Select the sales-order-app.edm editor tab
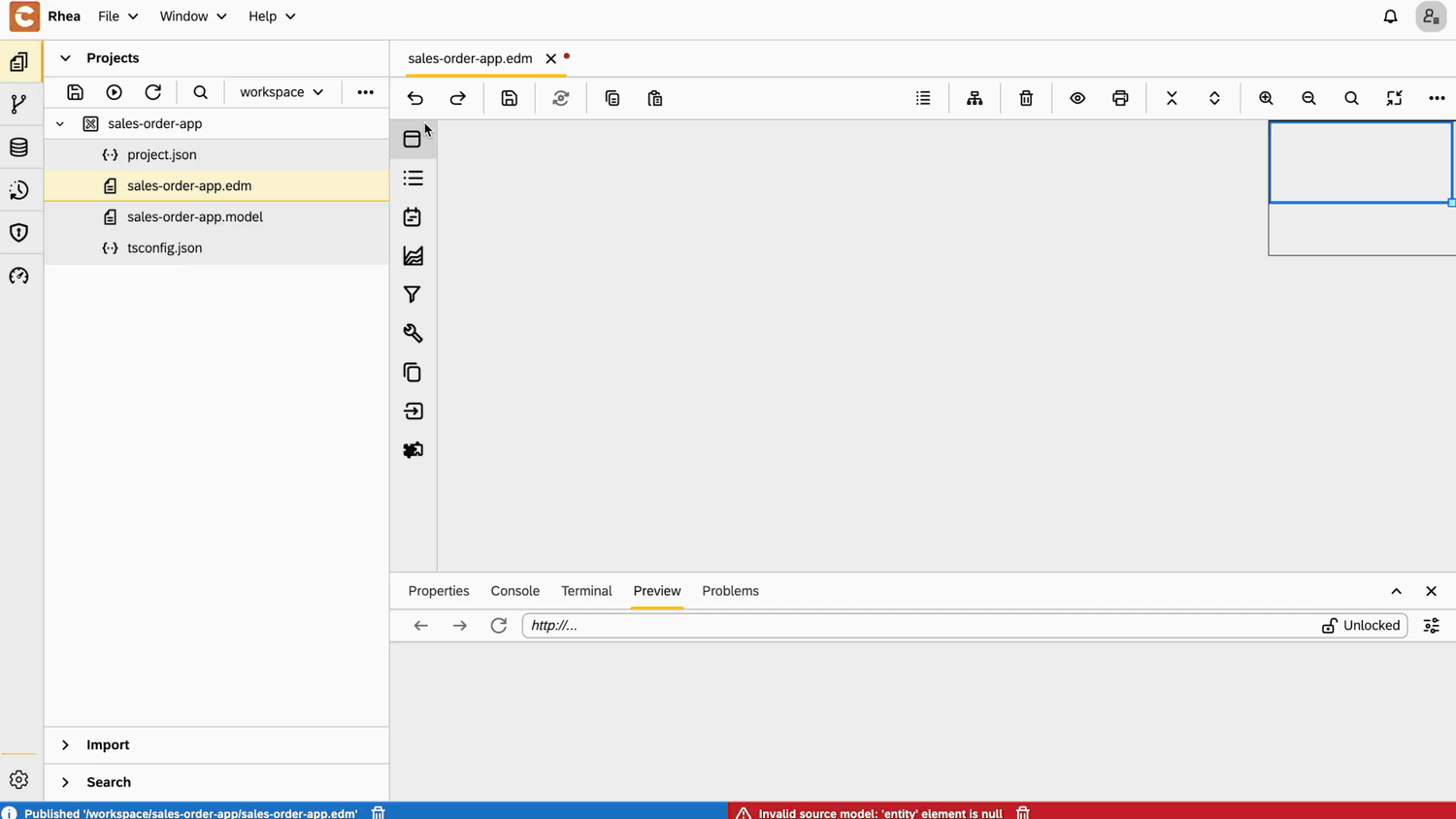Viewport: 1456px width, 819px height. pyautogui.click(x=471, y=58)
